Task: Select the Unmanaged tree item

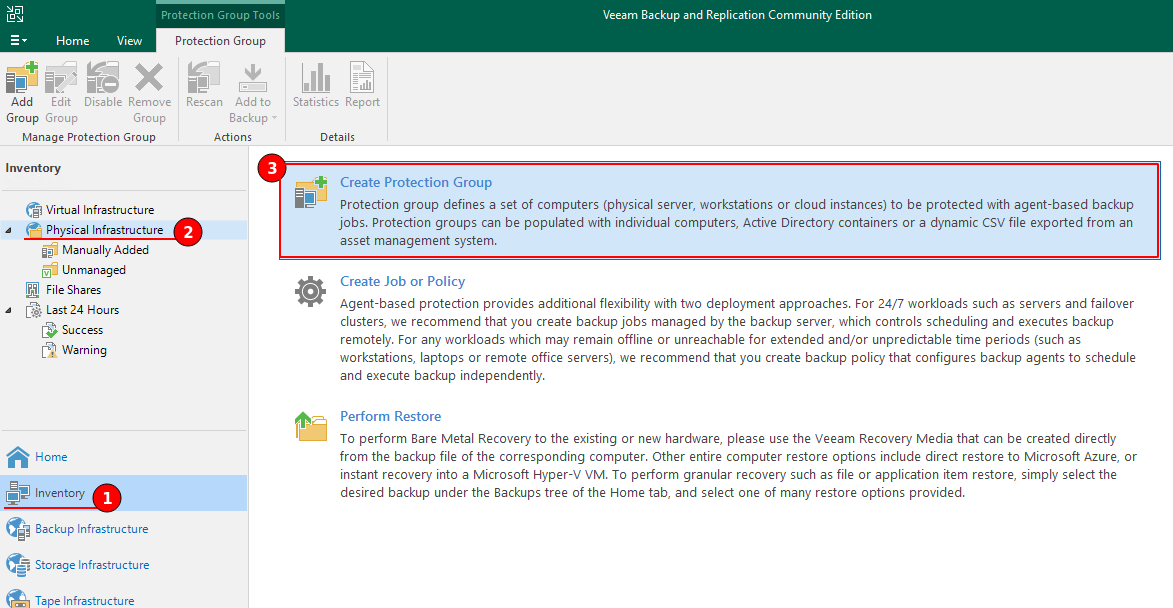Action: [94, 270]
